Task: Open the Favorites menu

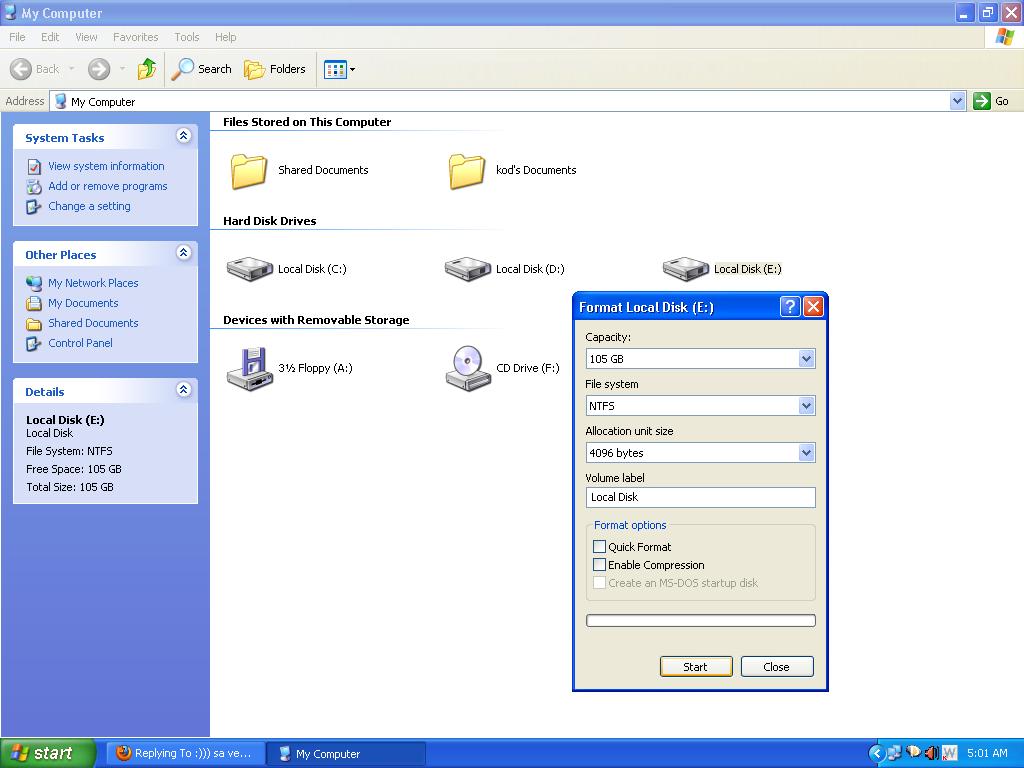Action: click(136, 37)
